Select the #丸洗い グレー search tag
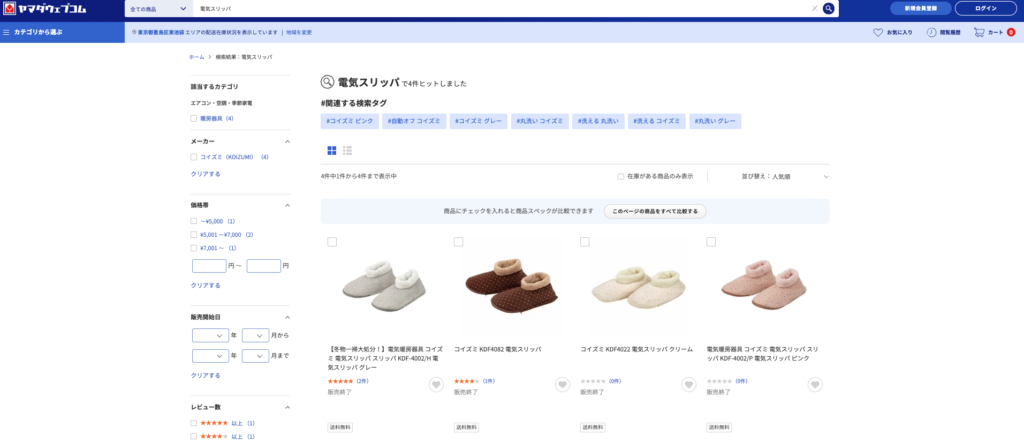 [715, 121]
